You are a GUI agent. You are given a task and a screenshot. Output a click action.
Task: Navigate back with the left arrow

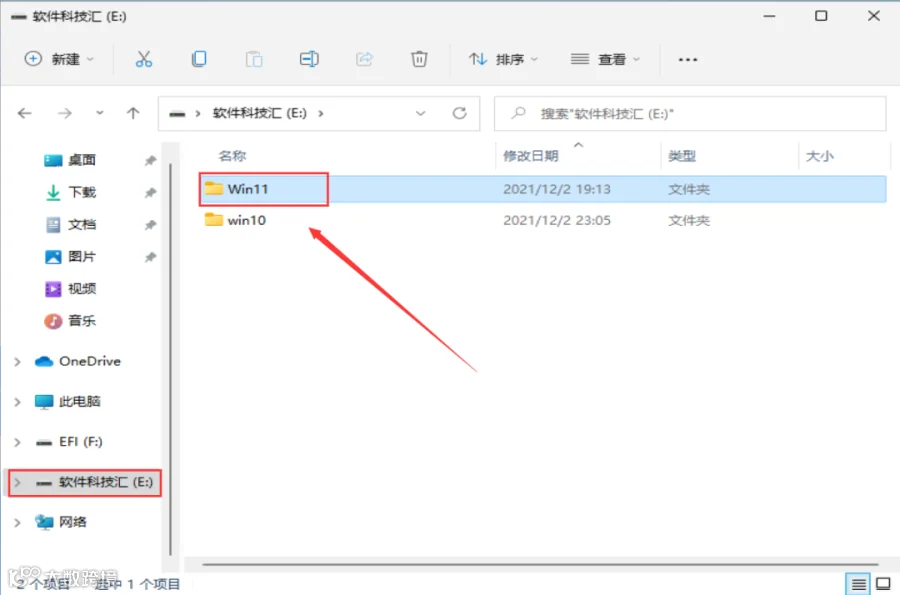pos(25,113)
